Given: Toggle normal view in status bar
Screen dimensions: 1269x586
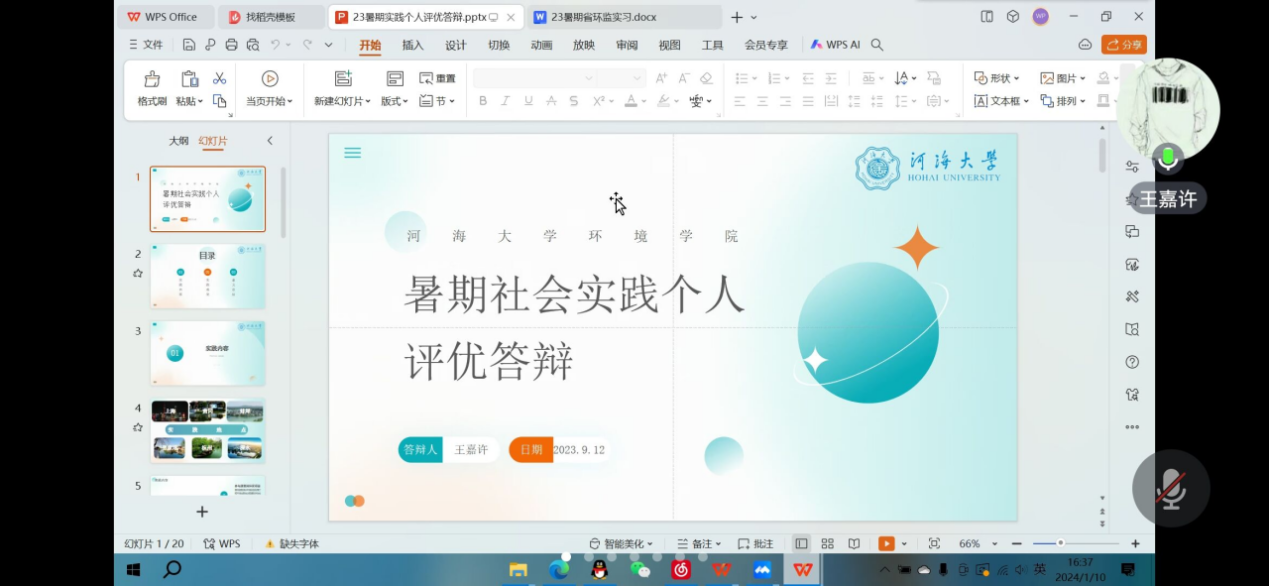Looking at the screenshot, I should tap(801, 544).
